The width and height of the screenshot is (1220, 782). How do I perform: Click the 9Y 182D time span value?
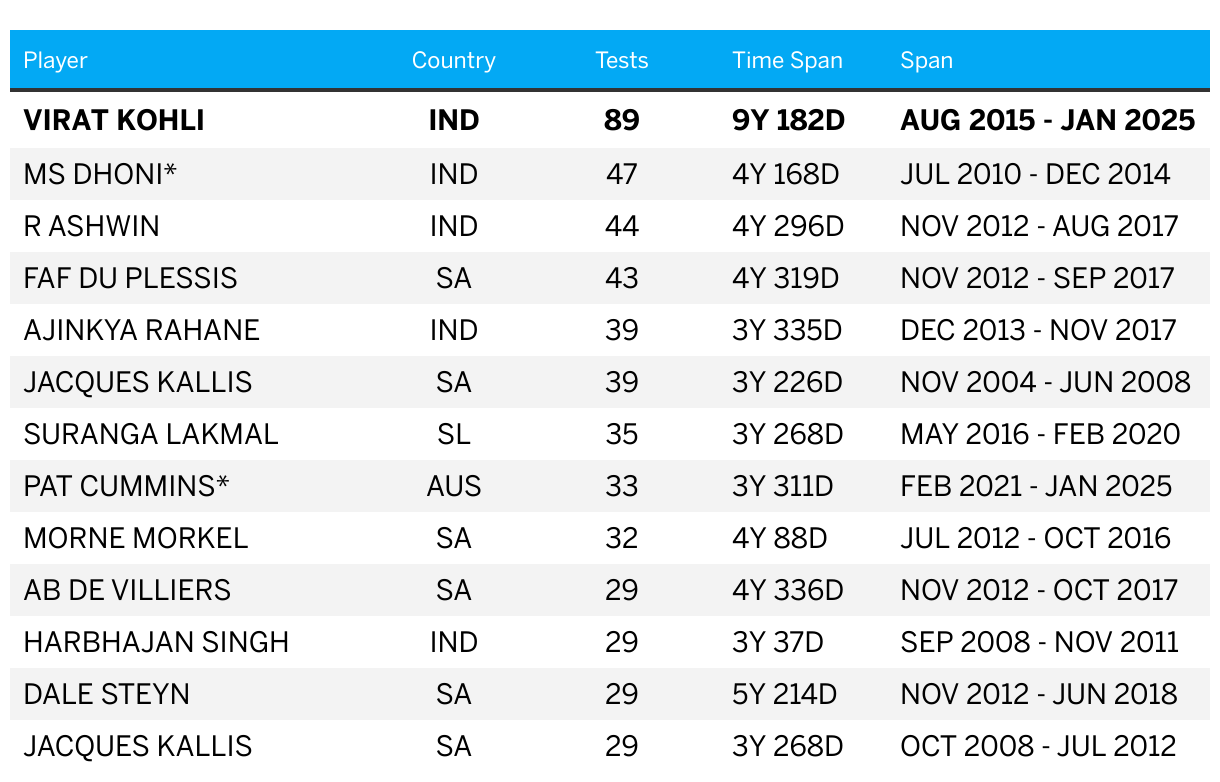(788, 121)
